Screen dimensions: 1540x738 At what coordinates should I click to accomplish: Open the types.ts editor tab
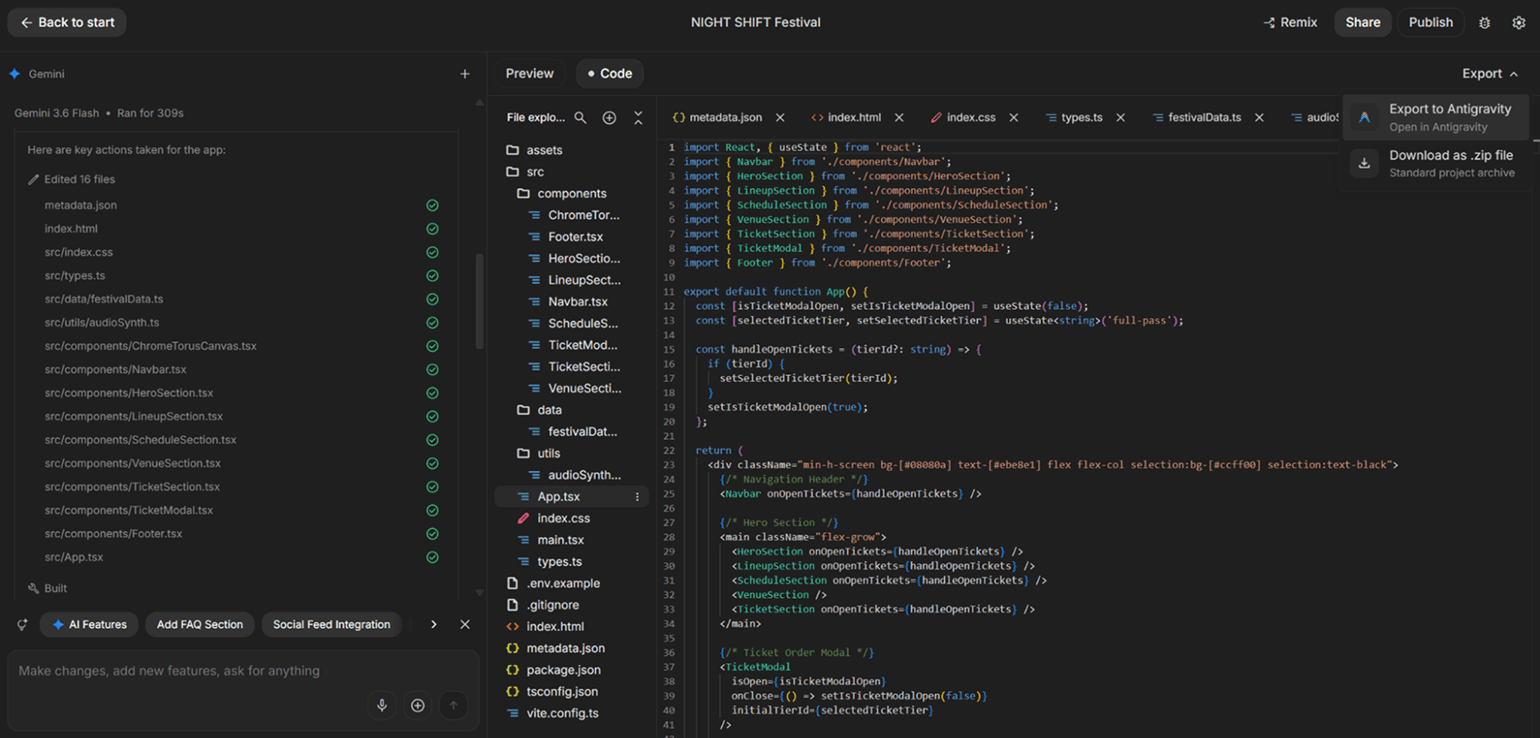[x=1074, y=117]
